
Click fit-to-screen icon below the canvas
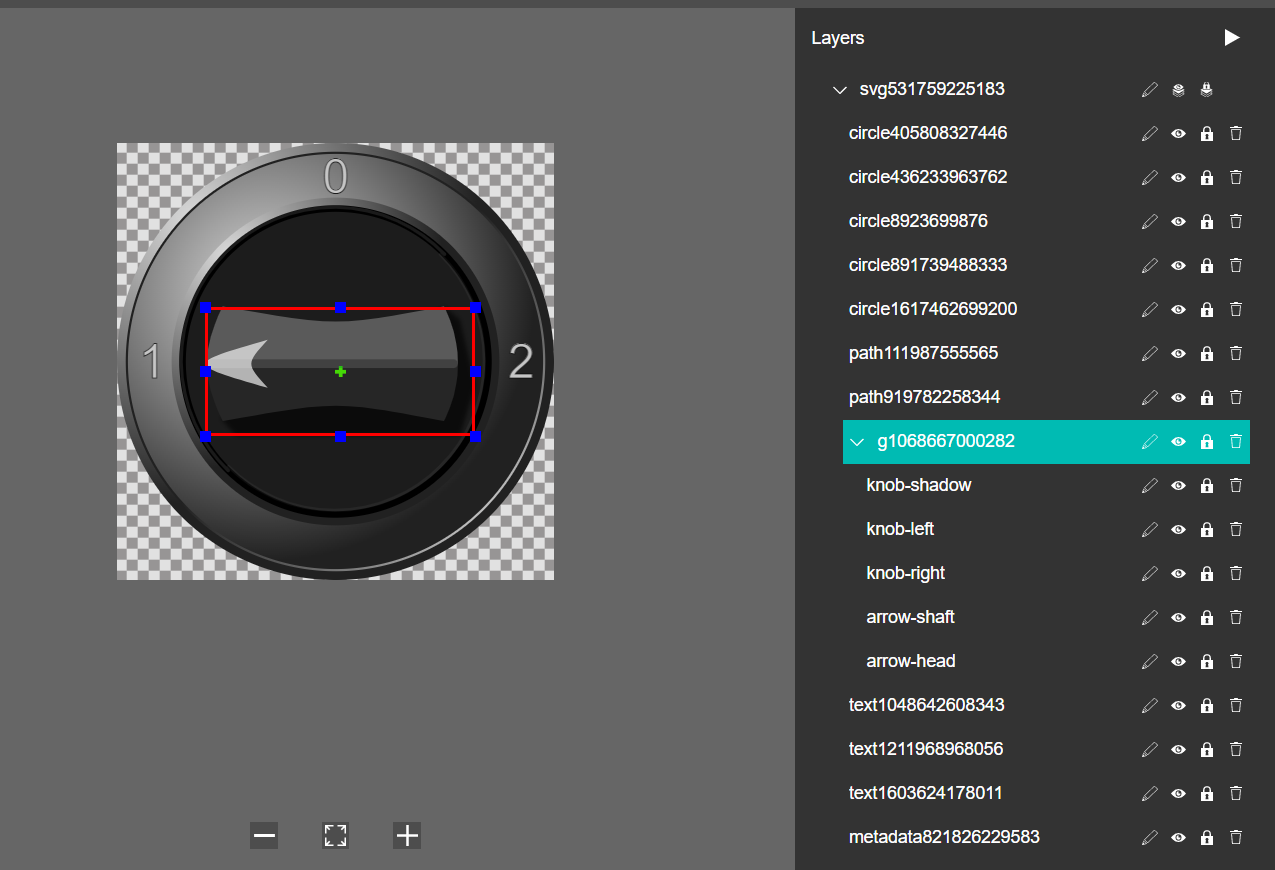click(335, 836)
